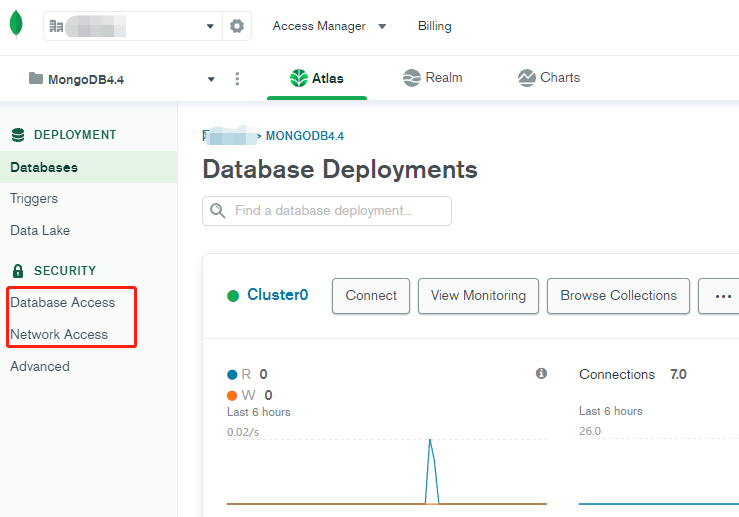Click the Deployment stack icon
This screenshot has width=739, height=517.
pyautogui.click(x=17, y=135)
